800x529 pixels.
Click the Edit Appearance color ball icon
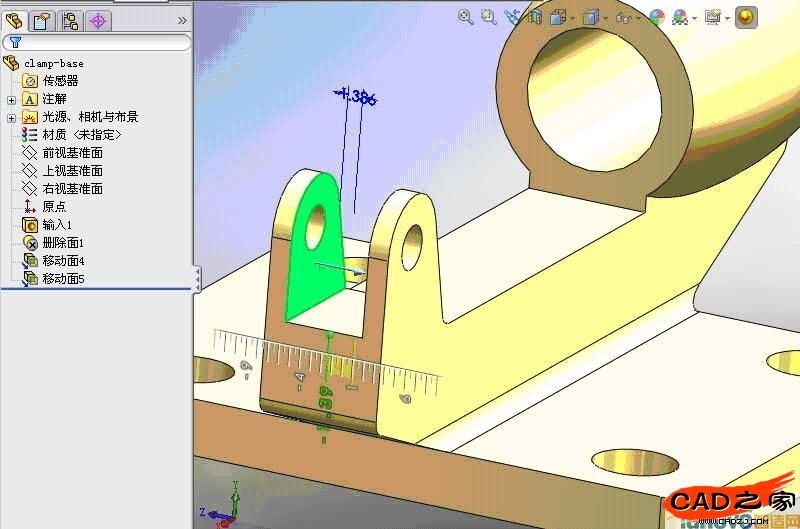pyautogui.click(x=656, y=16)
